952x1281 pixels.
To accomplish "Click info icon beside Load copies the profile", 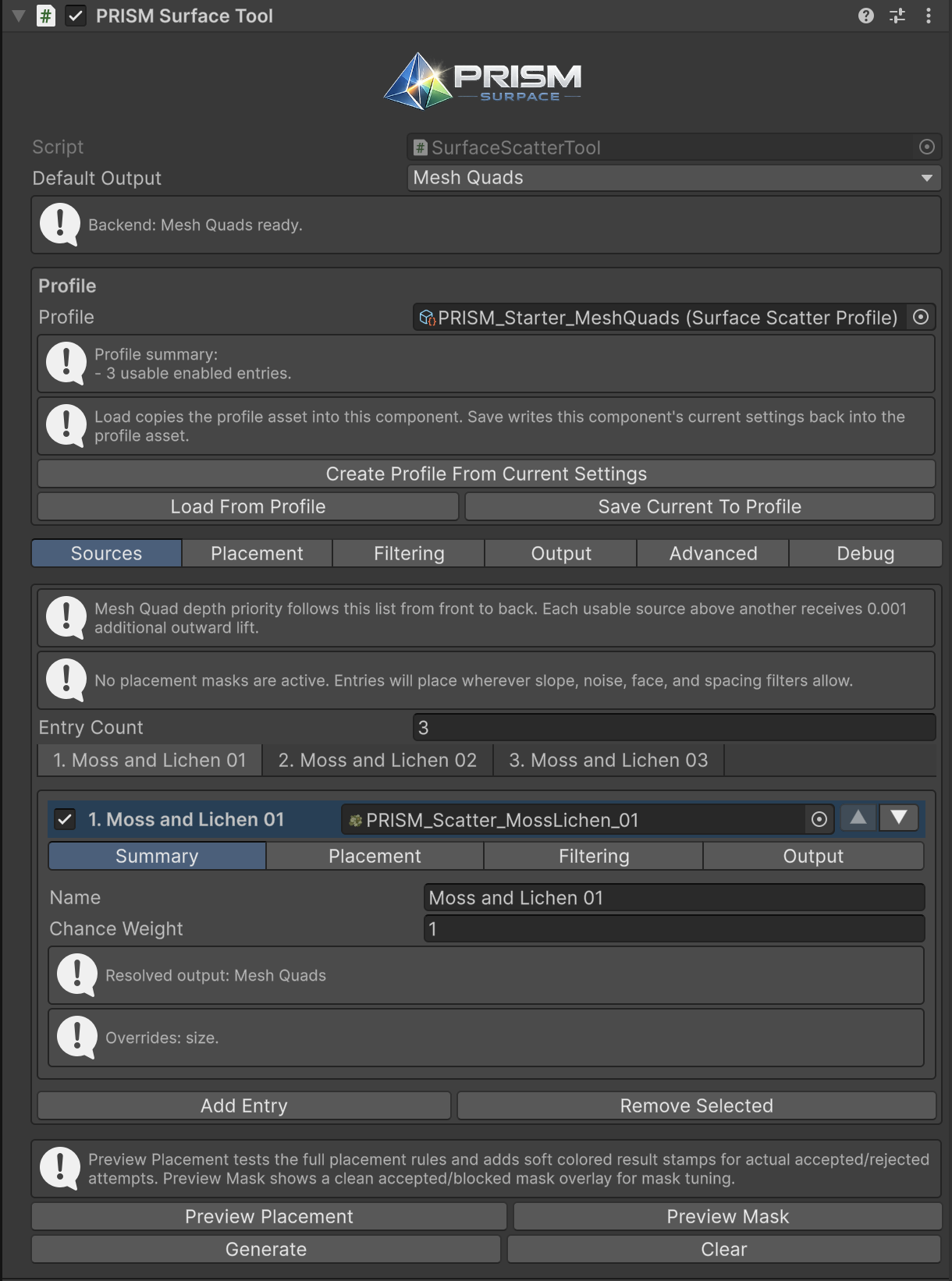I will pos(66,426).
